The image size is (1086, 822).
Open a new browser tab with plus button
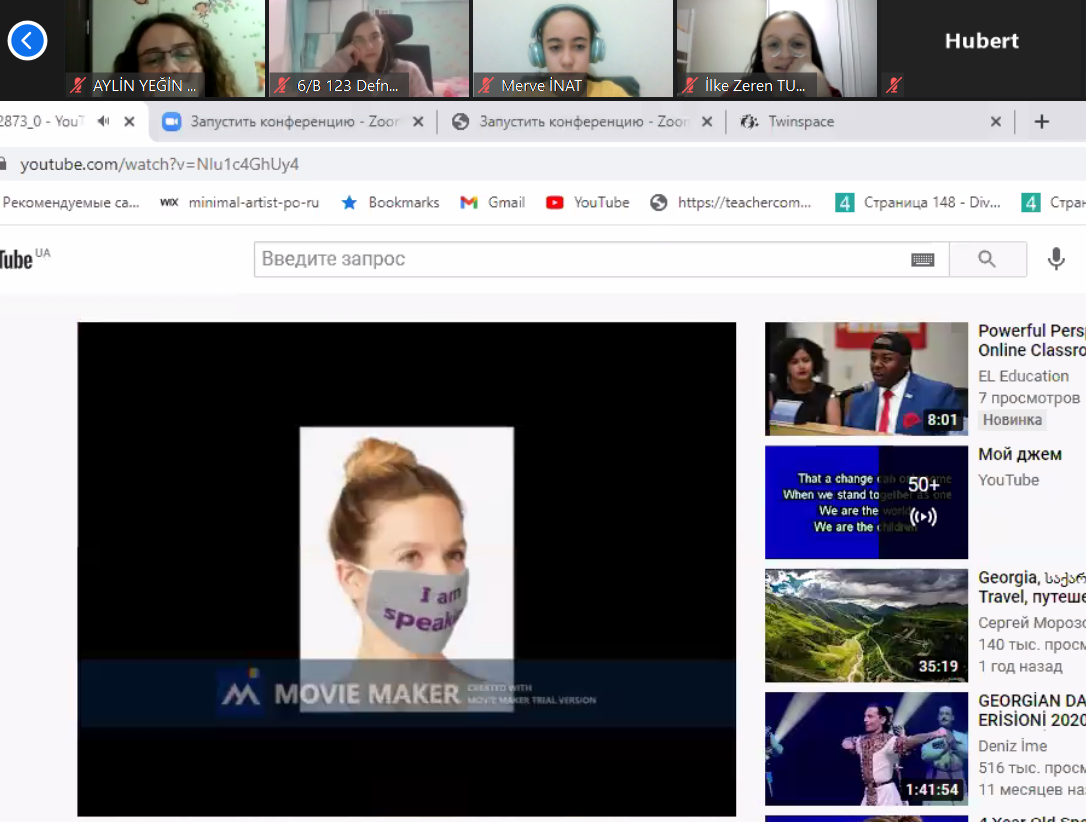pos(1041,122)
